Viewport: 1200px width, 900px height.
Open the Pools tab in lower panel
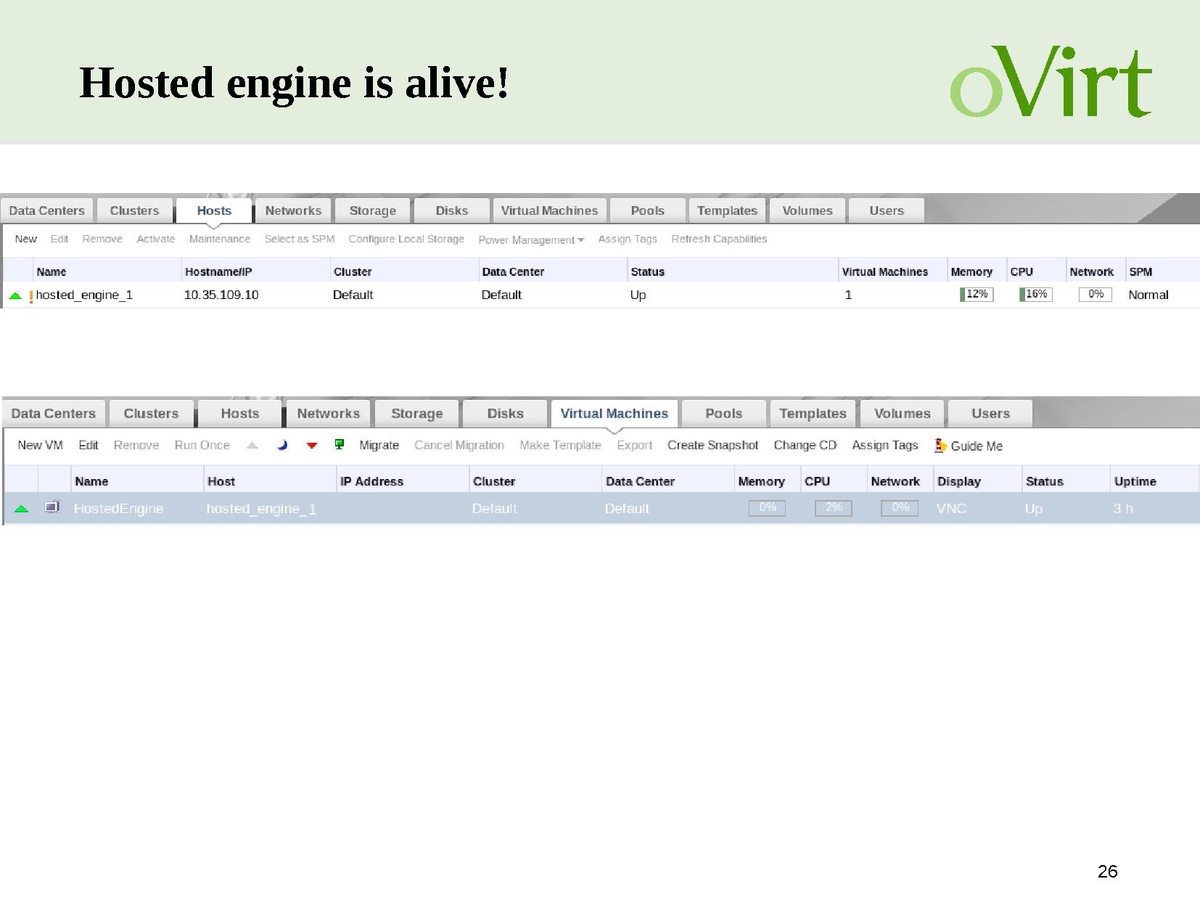723,414
